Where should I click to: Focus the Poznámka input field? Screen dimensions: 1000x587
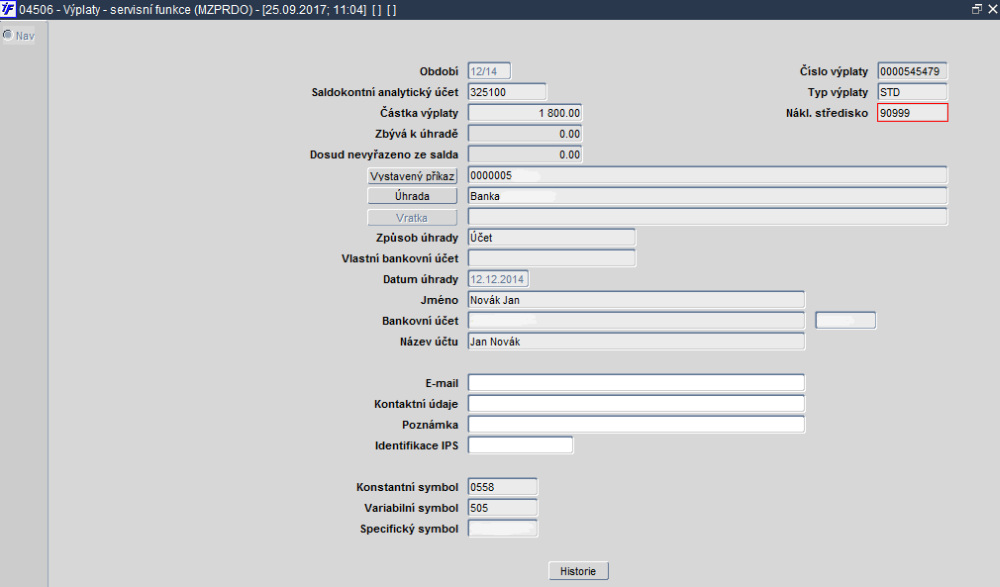click(x=636, y=424)
